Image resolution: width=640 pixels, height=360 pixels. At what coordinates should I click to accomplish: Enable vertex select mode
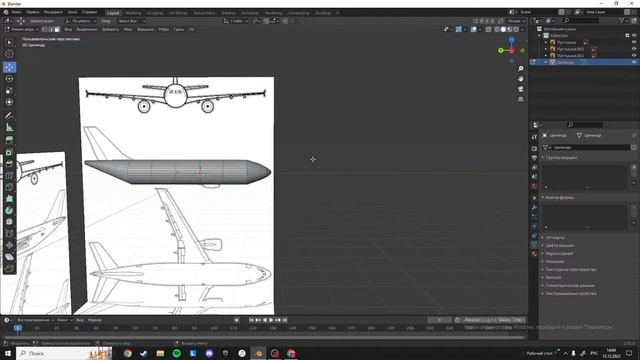pos(44,29)
